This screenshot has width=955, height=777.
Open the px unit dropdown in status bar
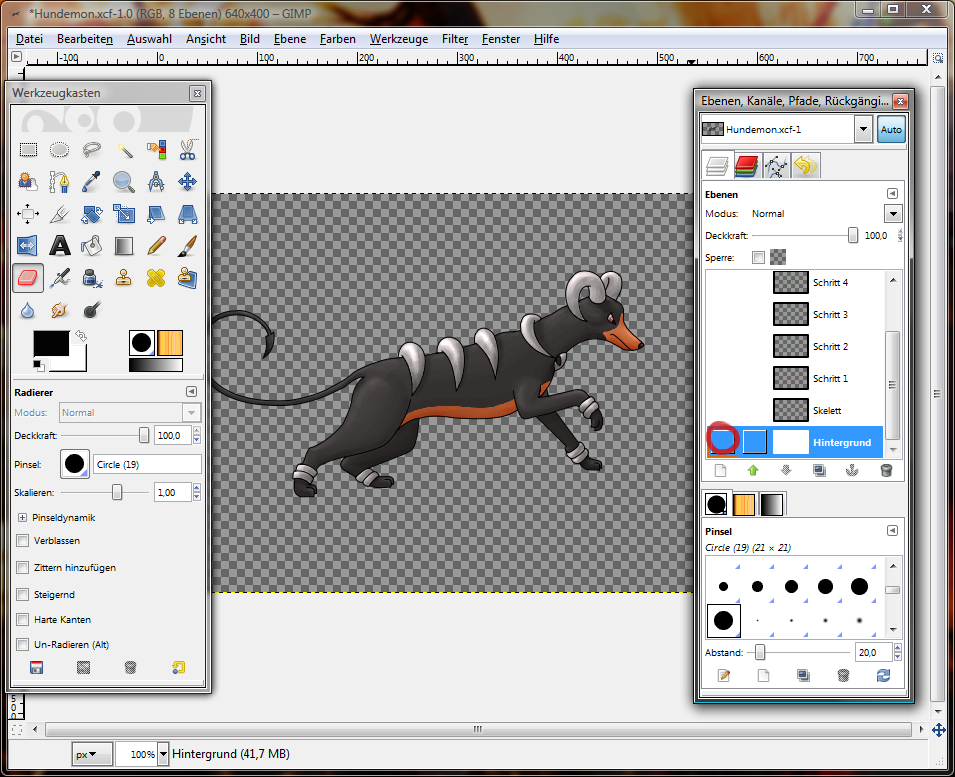click(92, 754)
